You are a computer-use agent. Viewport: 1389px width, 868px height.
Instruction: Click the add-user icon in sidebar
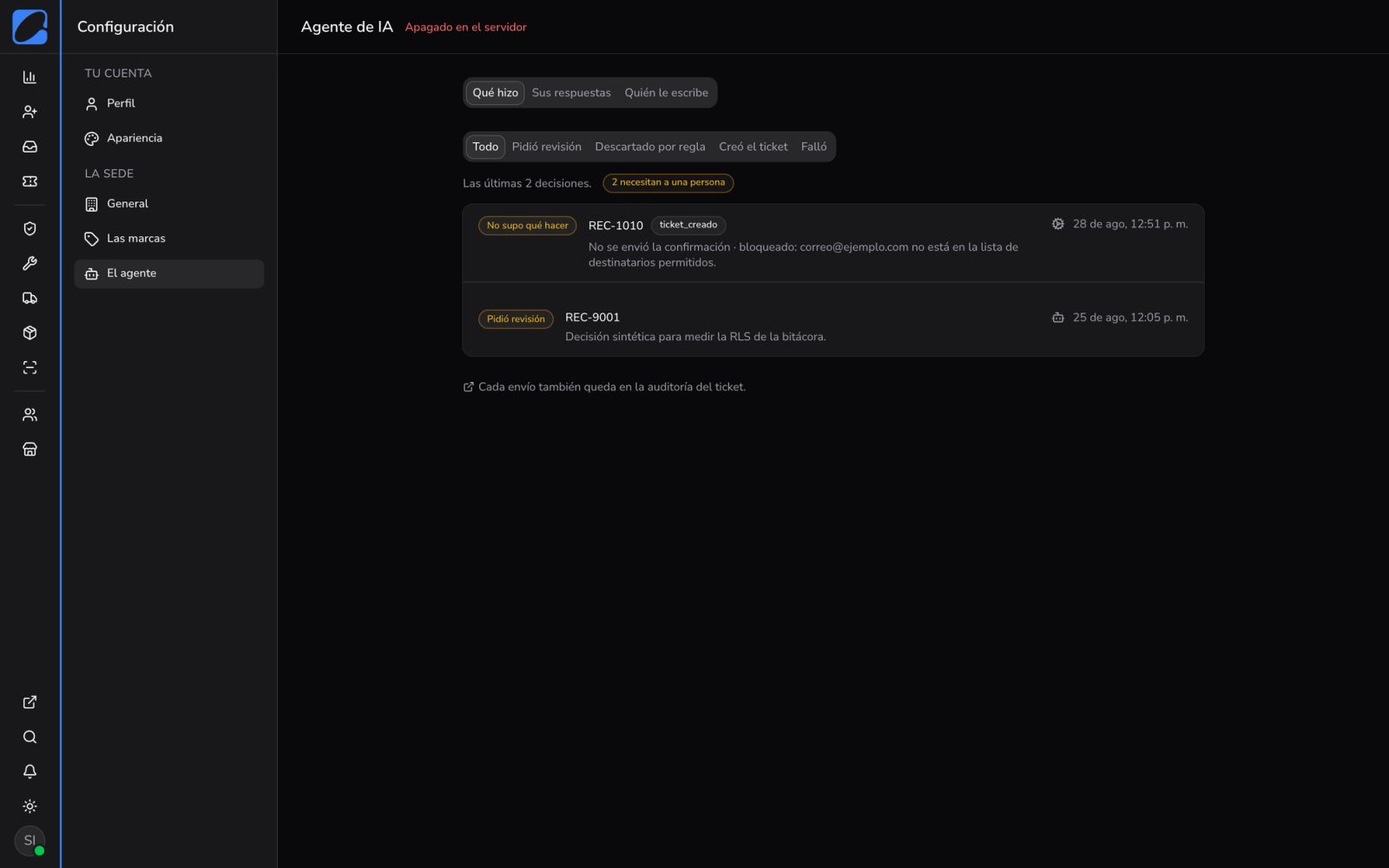pos(30,112)
